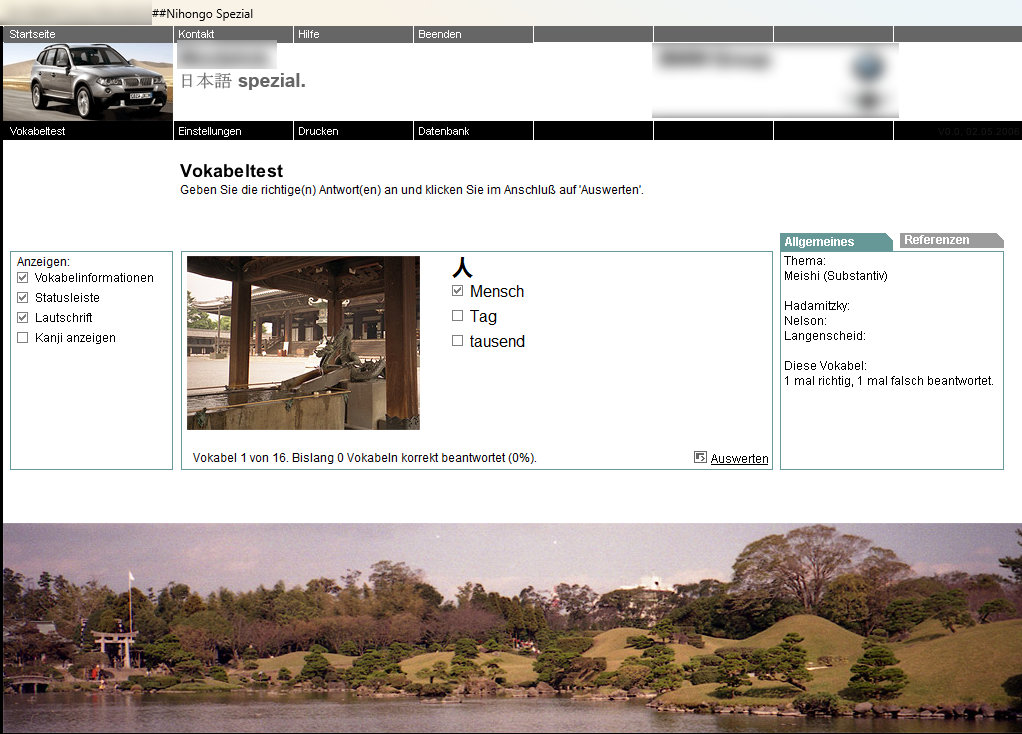Image resolution: width=1022 pixels, height=734 pixels.
Task: Click Beenden to exit the application
Action: coord(440,34)
